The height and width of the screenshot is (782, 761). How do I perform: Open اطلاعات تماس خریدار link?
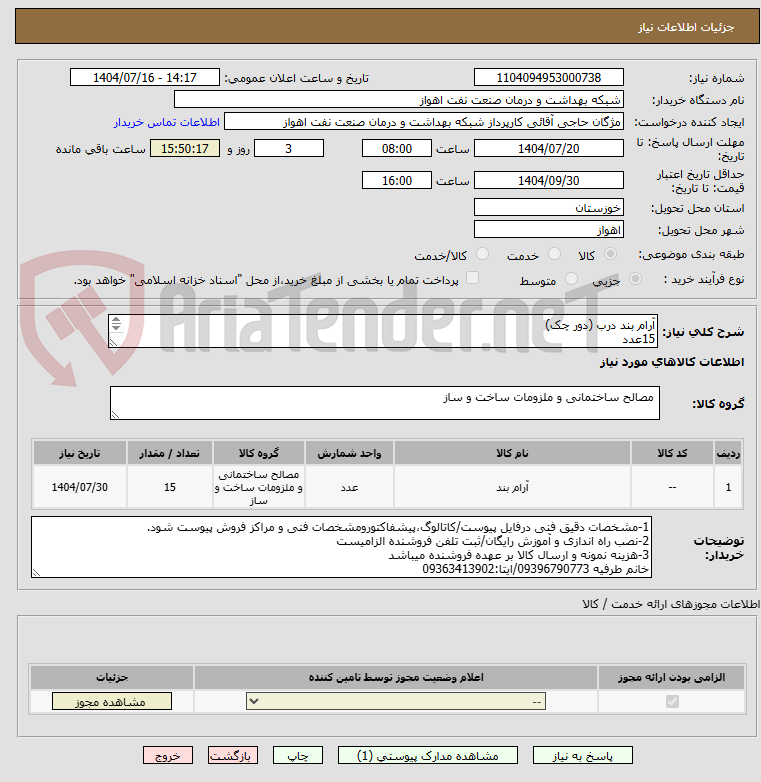tap(167, 122)
